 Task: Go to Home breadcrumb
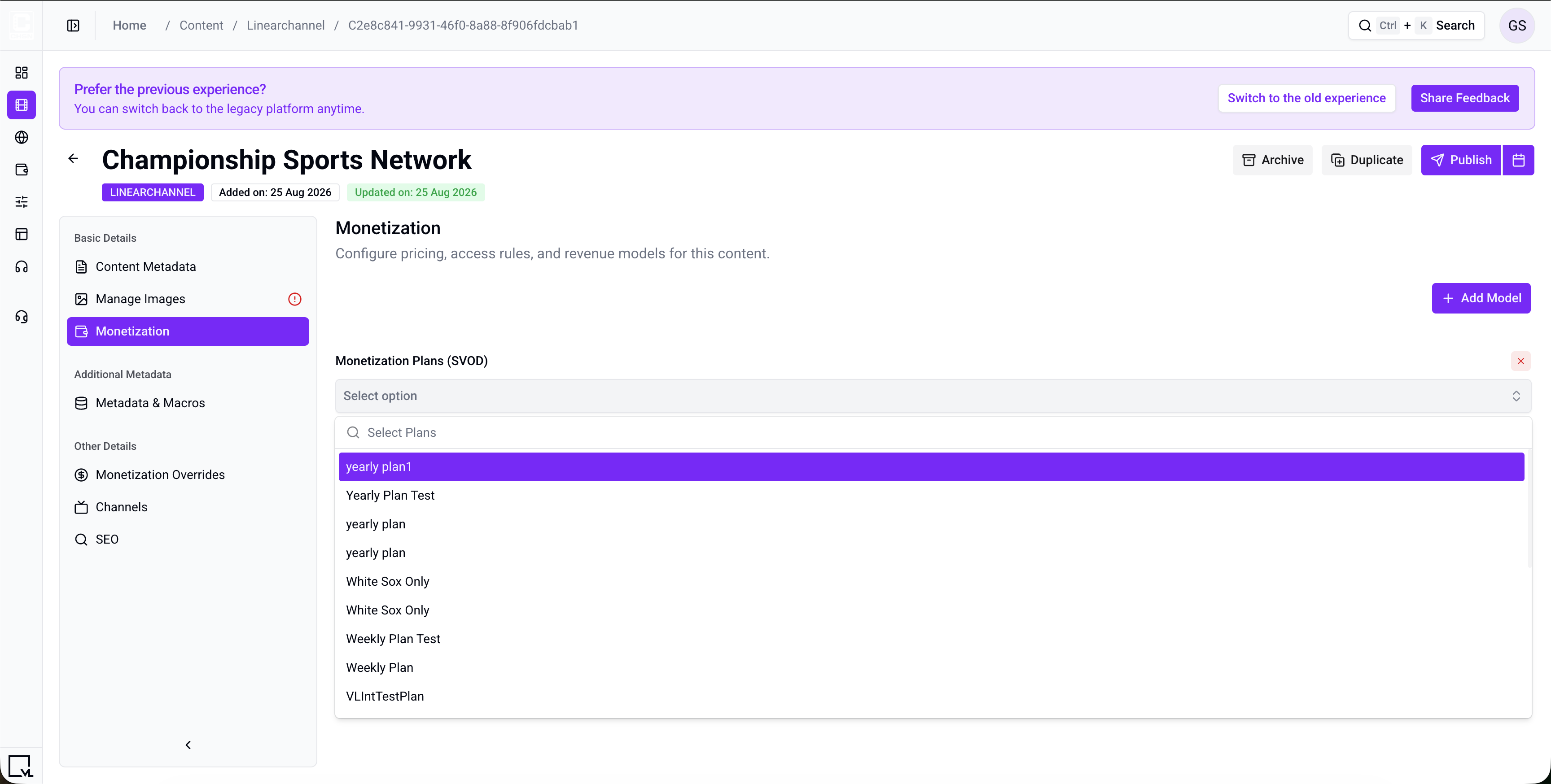(x=129, y=25)
